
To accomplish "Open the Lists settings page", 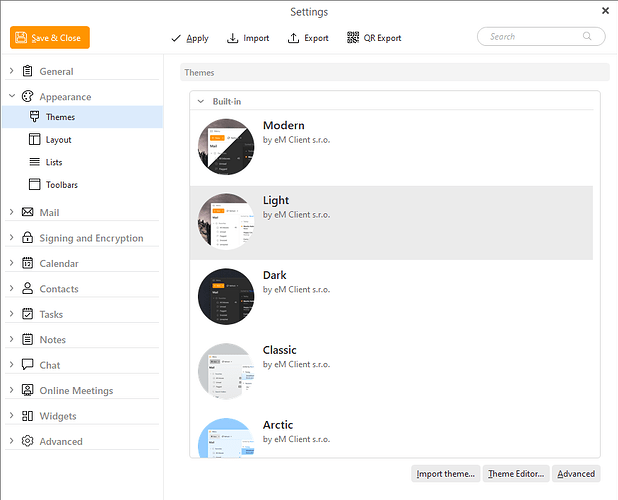I will [82, 162].
